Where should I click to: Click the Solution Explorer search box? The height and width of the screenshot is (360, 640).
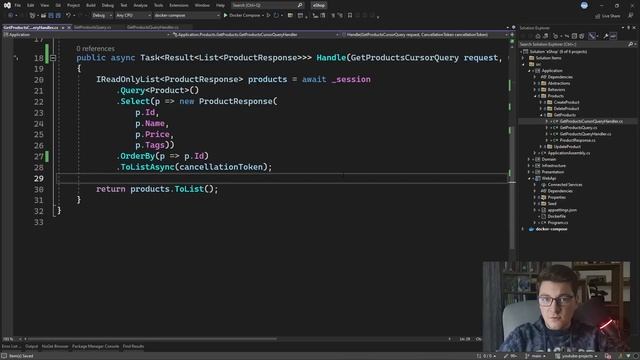click(573, 44)
